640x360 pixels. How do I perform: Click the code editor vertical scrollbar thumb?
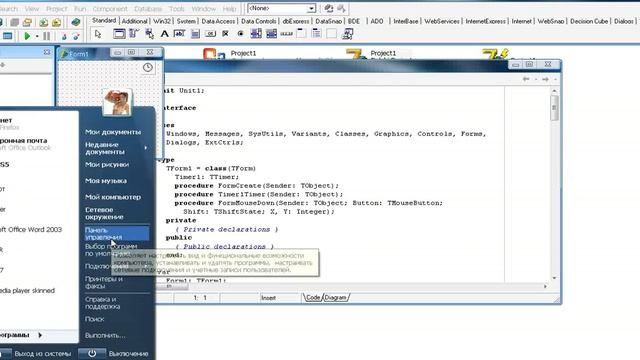(554, 108)
